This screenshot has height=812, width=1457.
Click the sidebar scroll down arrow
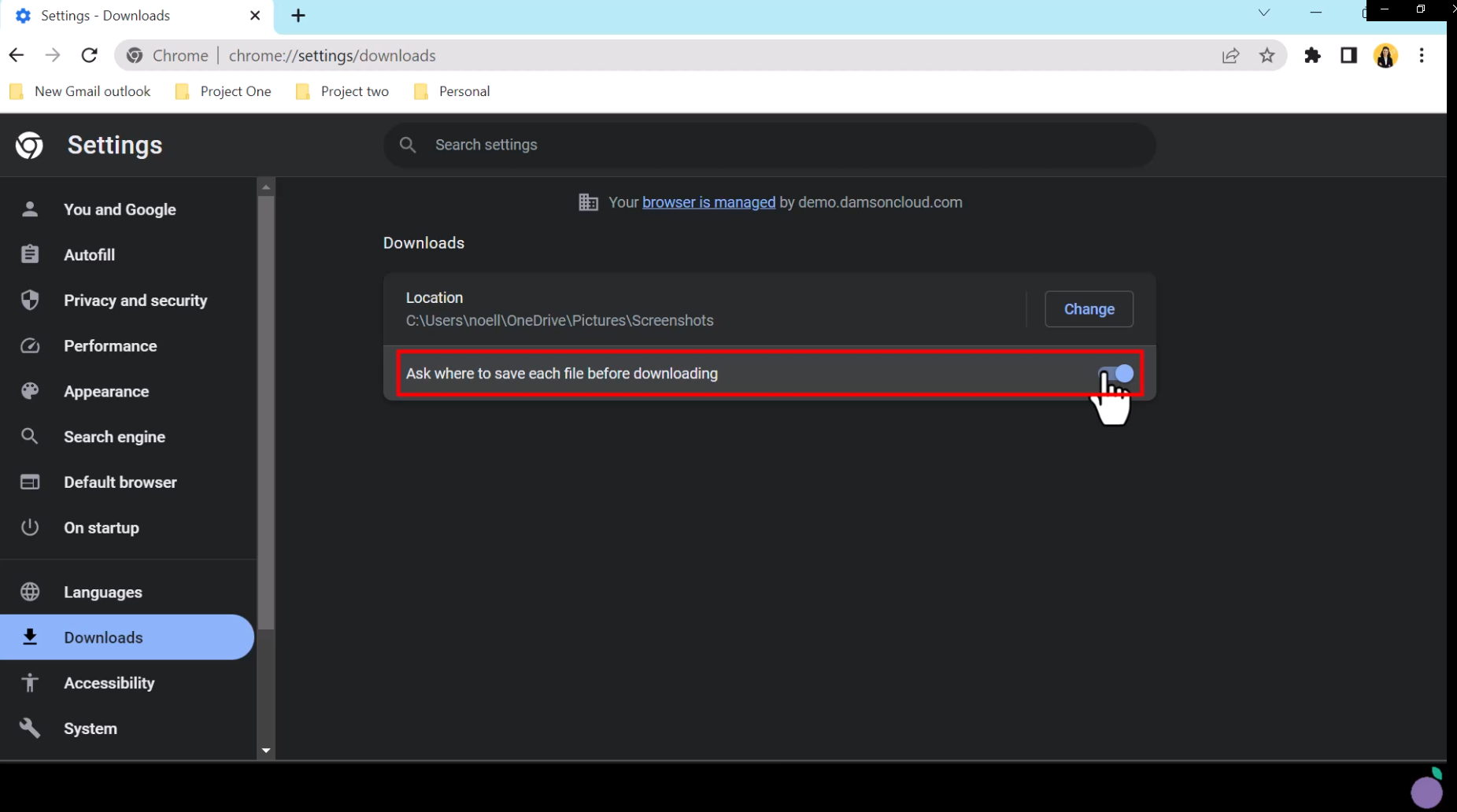[266, 751]
